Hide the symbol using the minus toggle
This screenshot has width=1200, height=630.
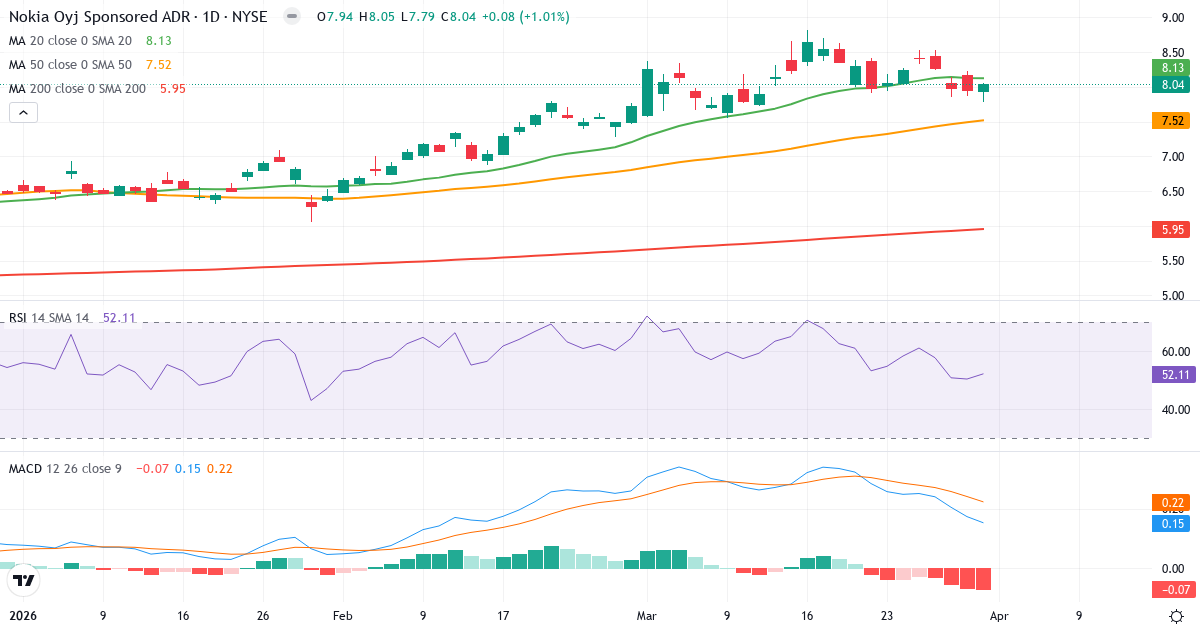coord(290,16)
